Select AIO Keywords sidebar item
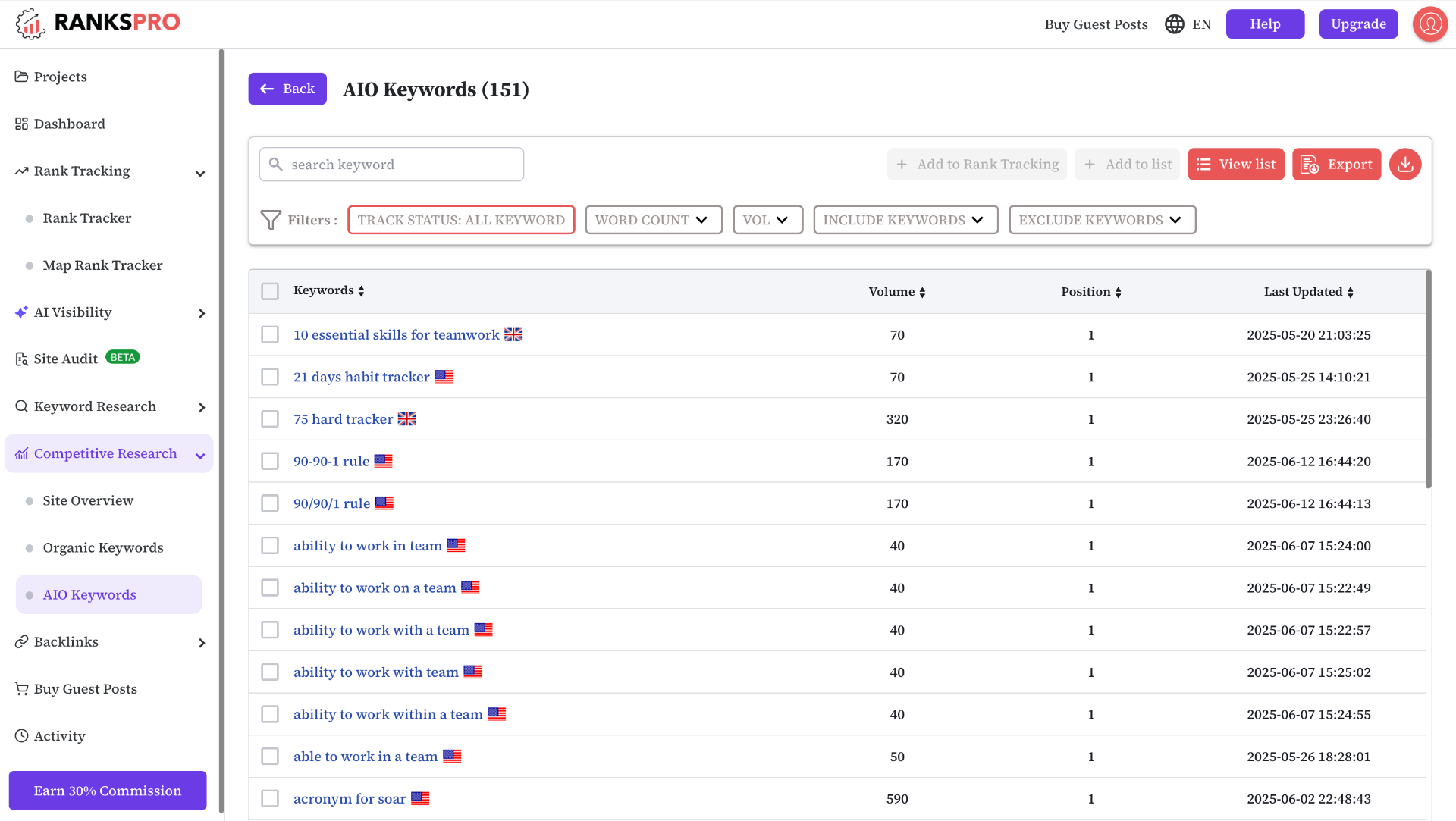Viewport: 1456px width, 821px height. (x=108, y=595)
